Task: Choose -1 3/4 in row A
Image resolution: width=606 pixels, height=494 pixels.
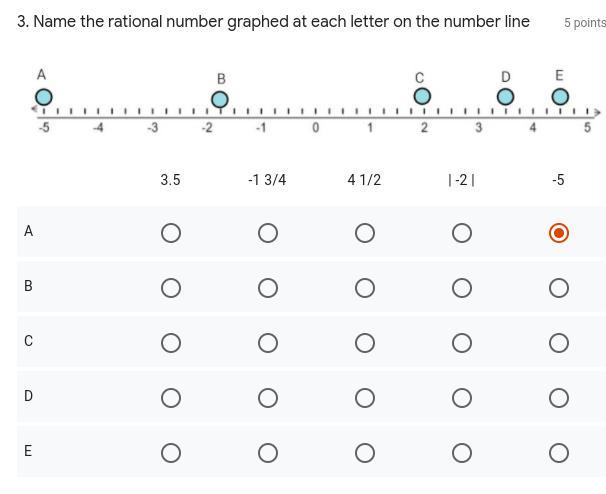Action: tap(267, 233)
